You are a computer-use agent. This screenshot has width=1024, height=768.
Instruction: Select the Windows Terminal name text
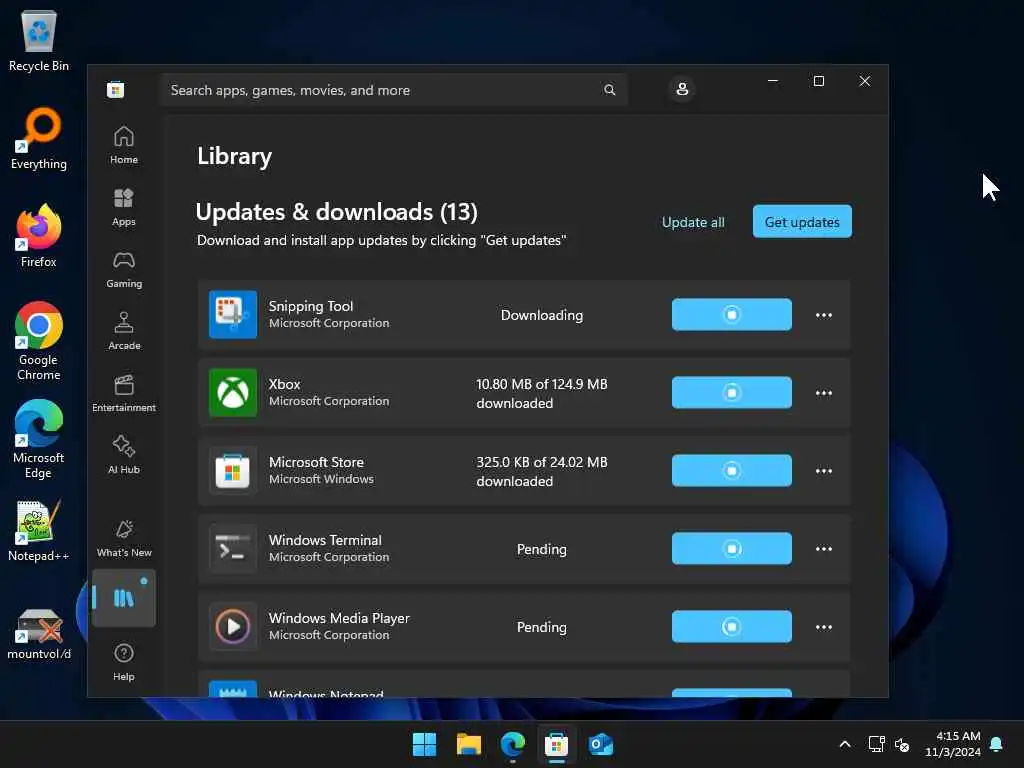[x=325, y=540]
